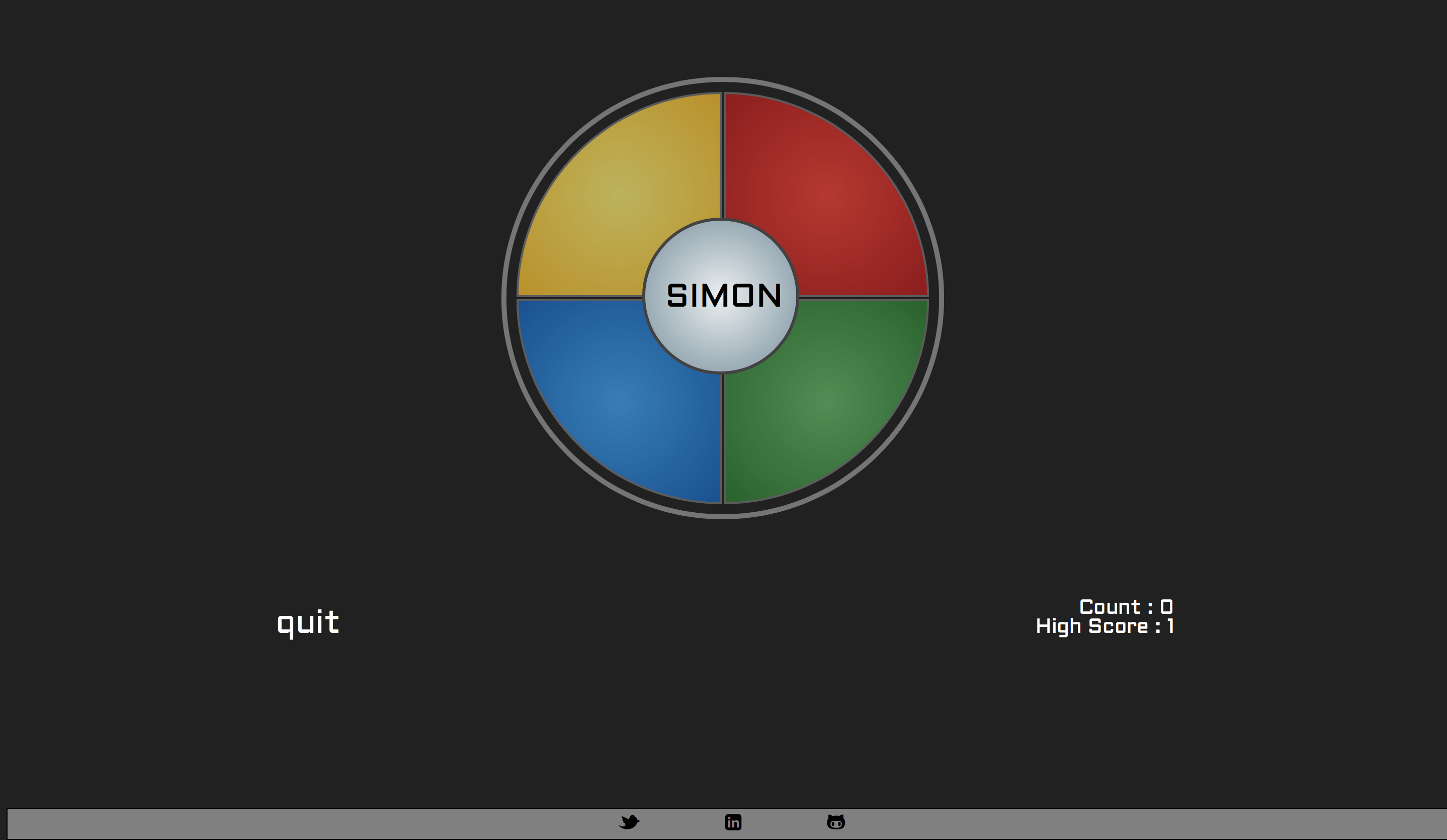Open the Twitter bird icon link

pos(629,822)
